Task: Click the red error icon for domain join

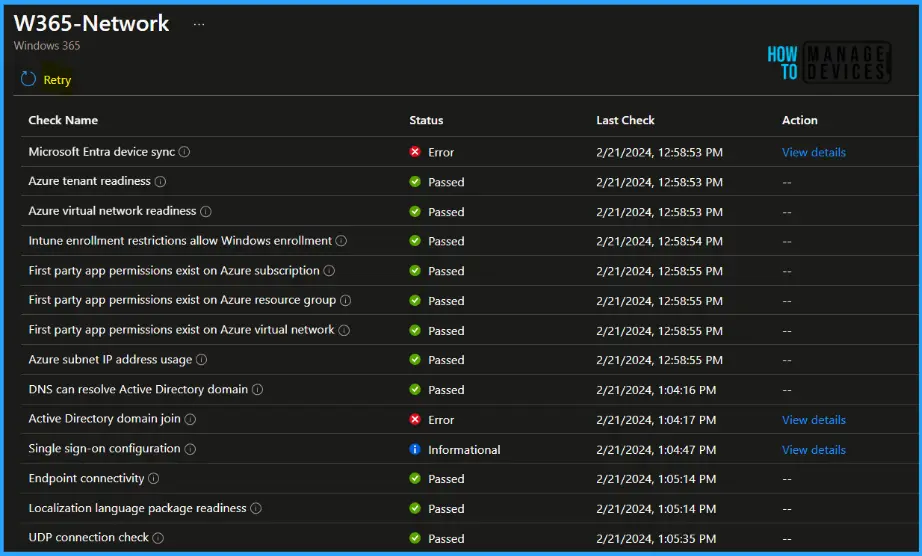Action: (415, 419)
